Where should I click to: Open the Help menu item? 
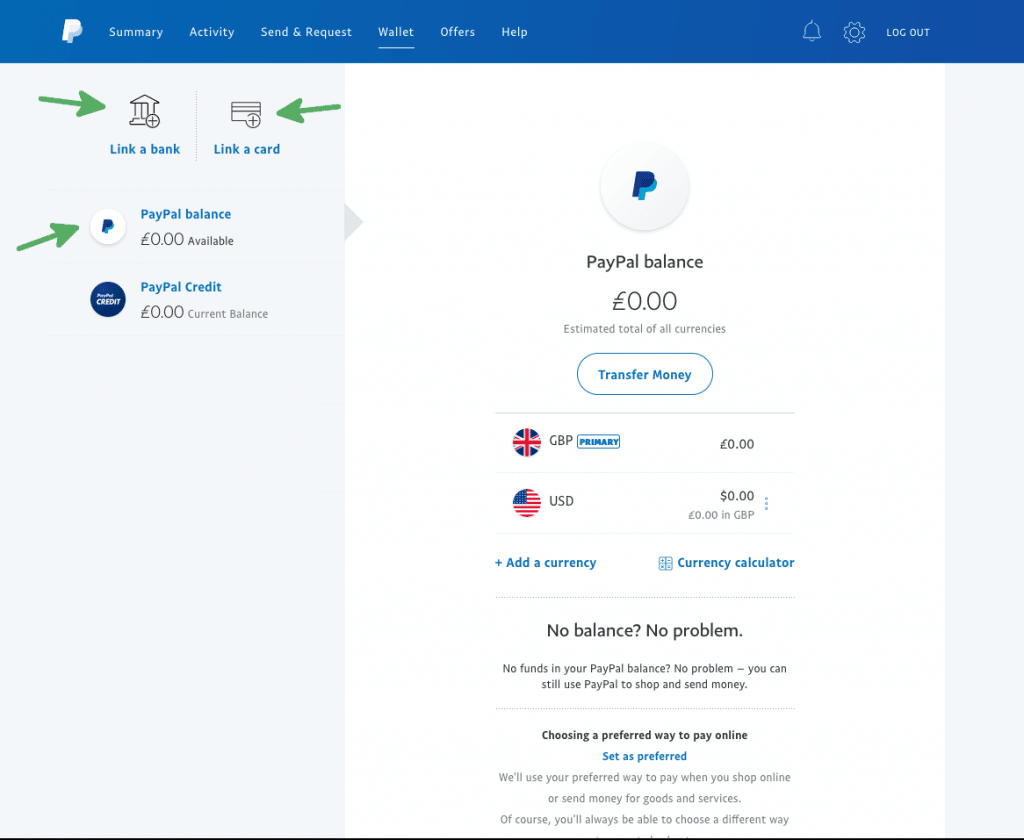[x=514, y=32]
